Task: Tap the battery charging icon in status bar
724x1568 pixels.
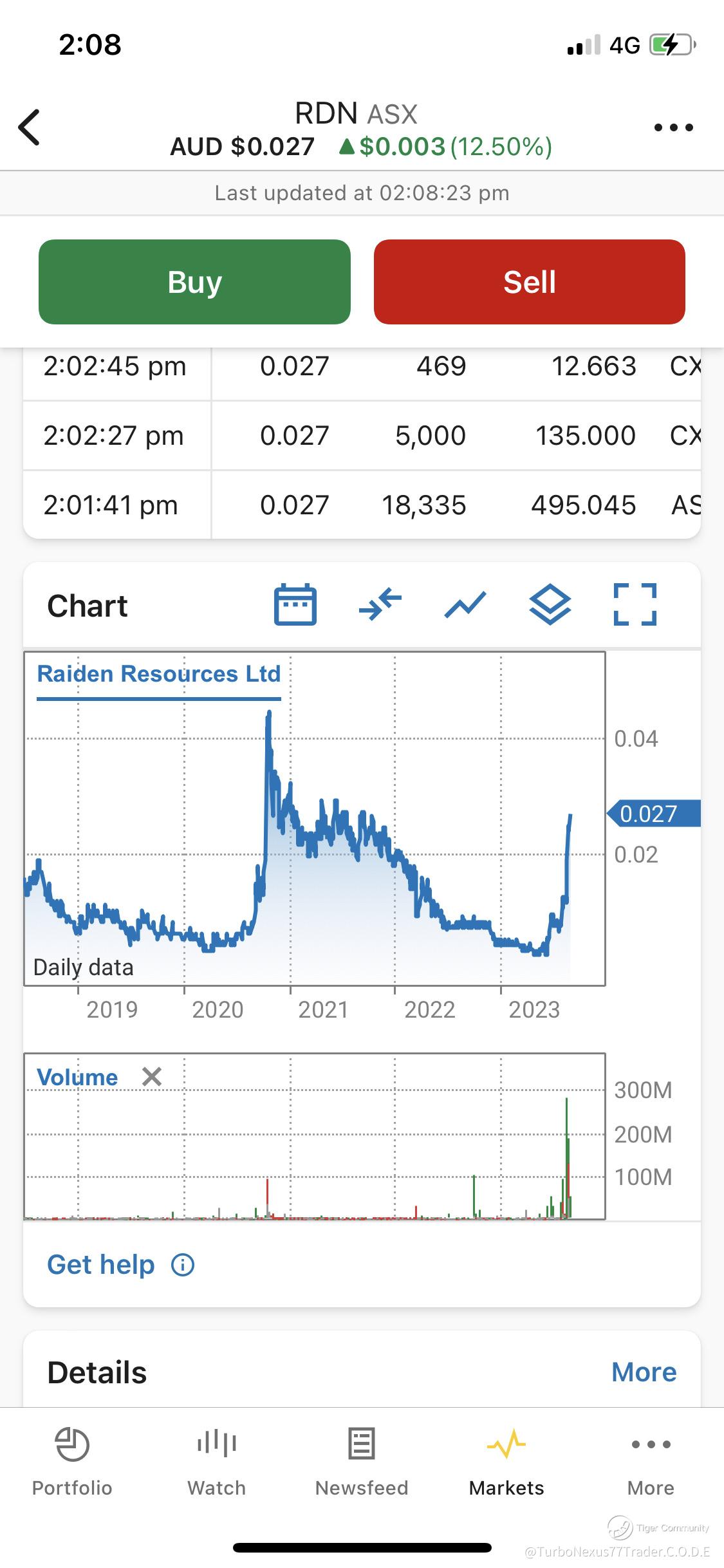Action: click(x=673, y=44)
